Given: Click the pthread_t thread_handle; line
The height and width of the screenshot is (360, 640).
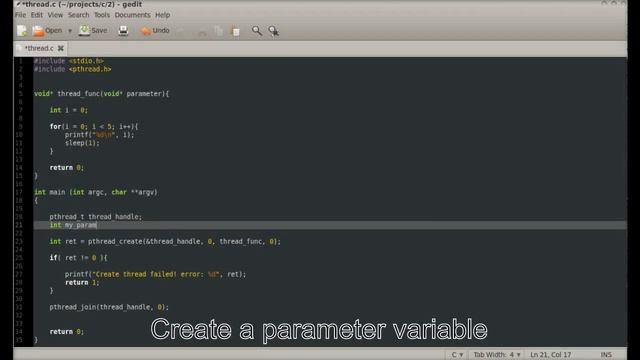Looking at the screenshot, I should (x=96, y=217).
